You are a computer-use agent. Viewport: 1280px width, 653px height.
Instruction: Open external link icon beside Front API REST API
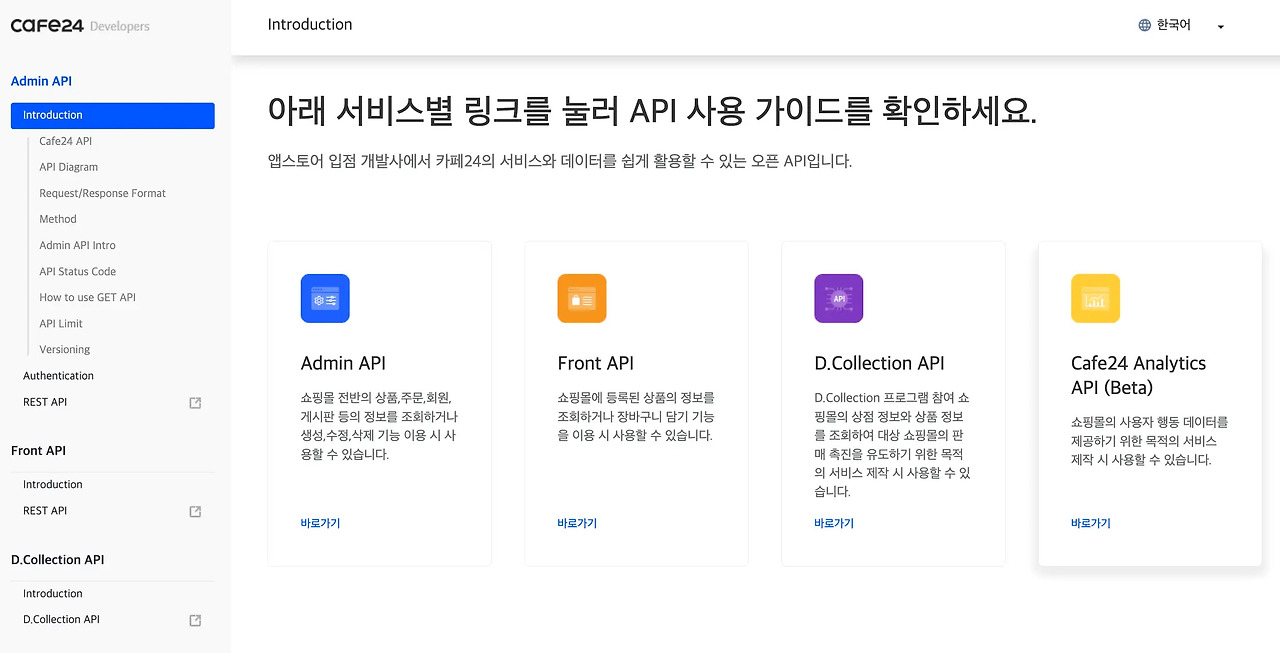coord(195,511)
